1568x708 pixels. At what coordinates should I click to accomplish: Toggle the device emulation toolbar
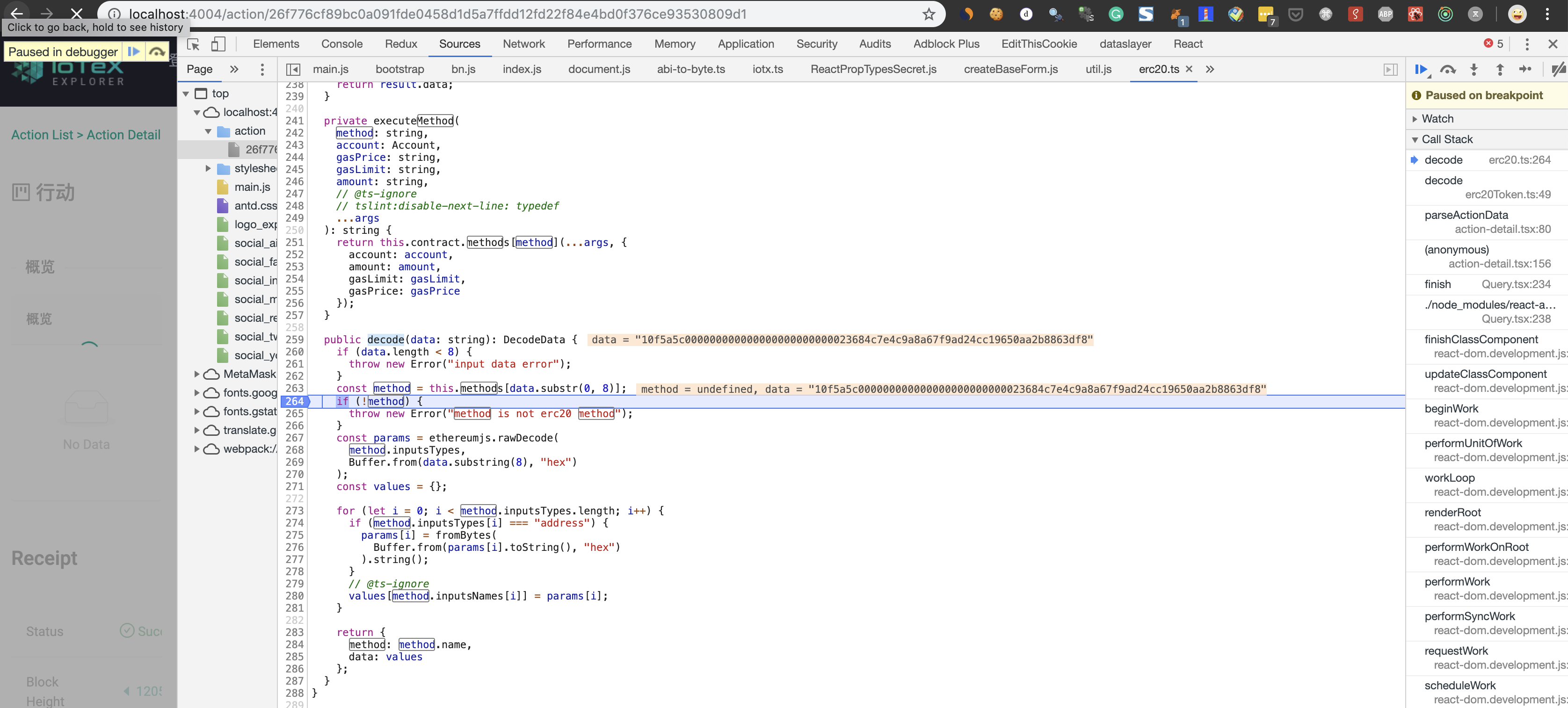pos(218,44)
